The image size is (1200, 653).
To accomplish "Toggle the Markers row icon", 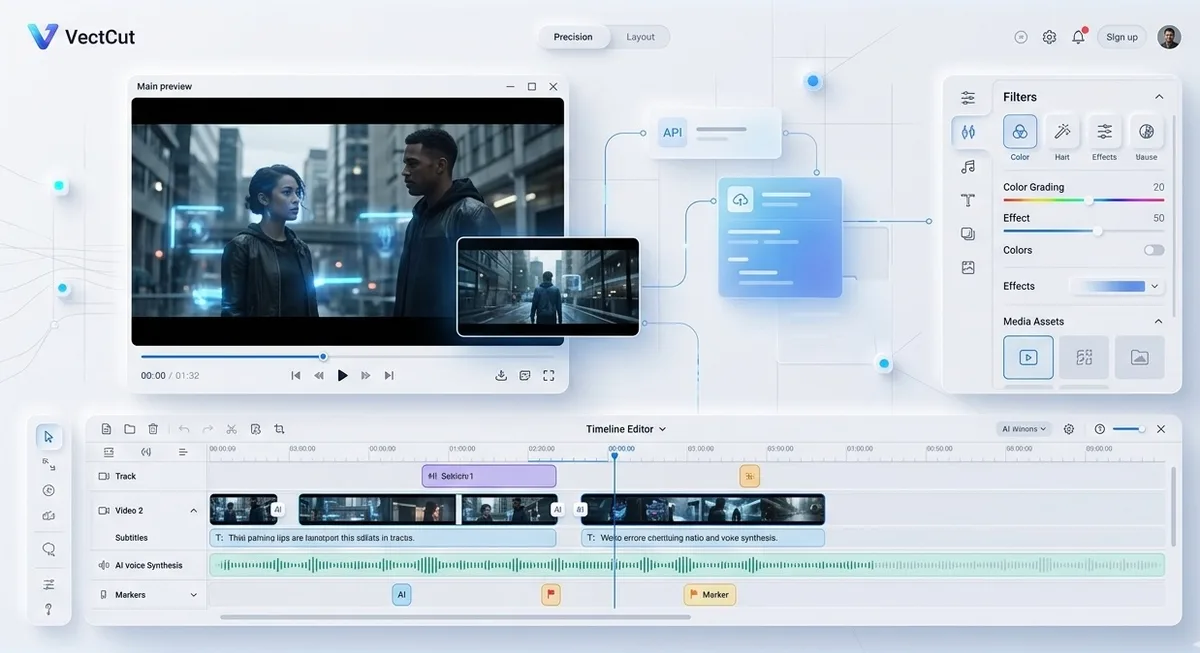I will [104, 595].
